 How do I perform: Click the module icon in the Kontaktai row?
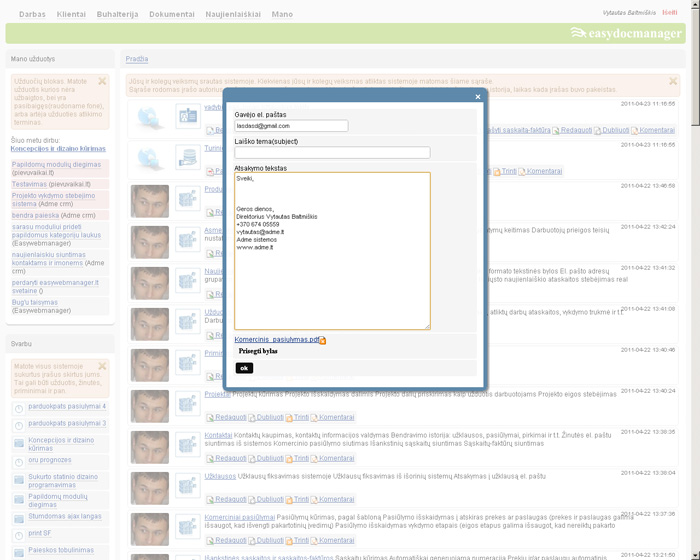coord(188,444)
